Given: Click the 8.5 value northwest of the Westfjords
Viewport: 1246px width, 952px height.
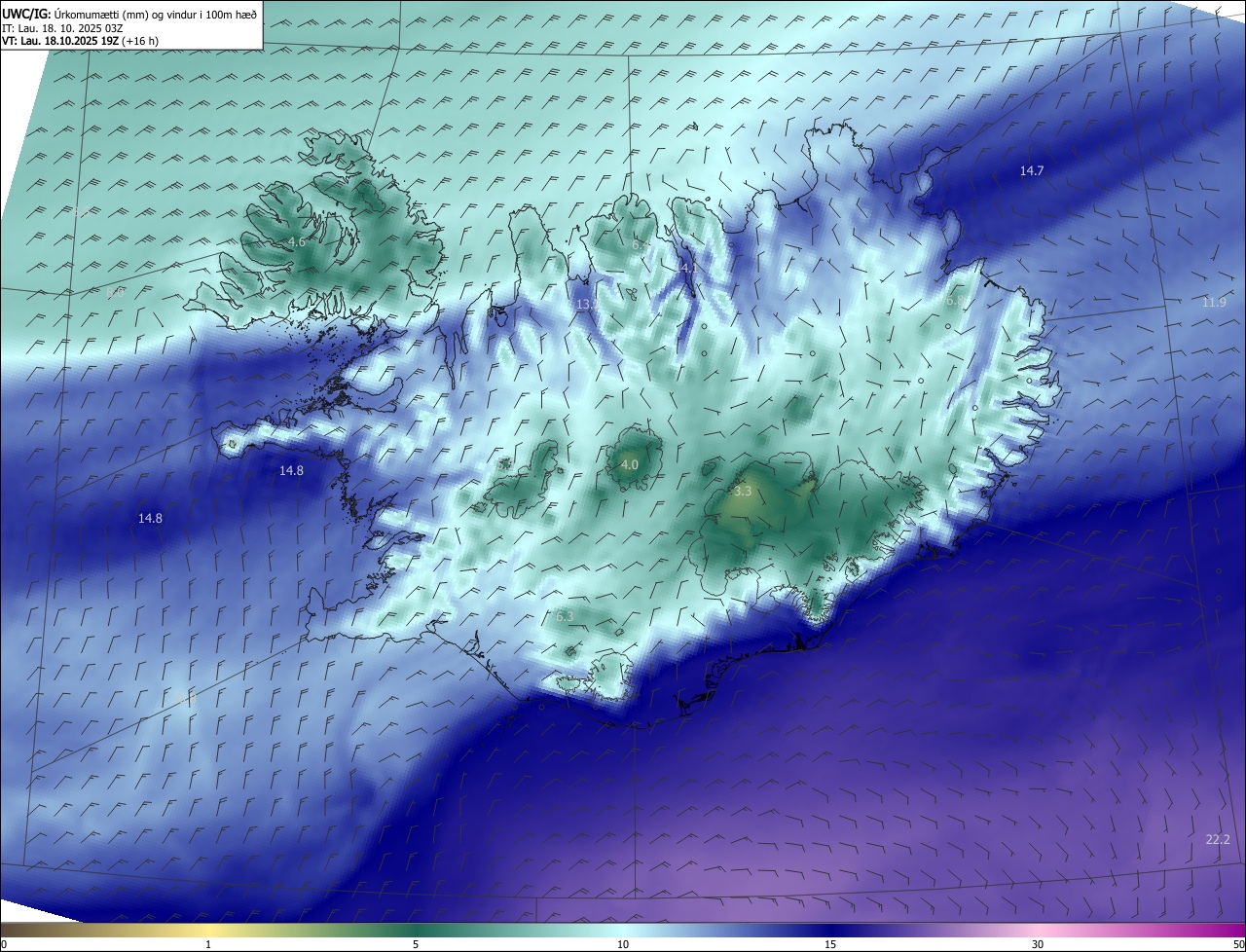Looking at the screenshot, I should 81,211.
